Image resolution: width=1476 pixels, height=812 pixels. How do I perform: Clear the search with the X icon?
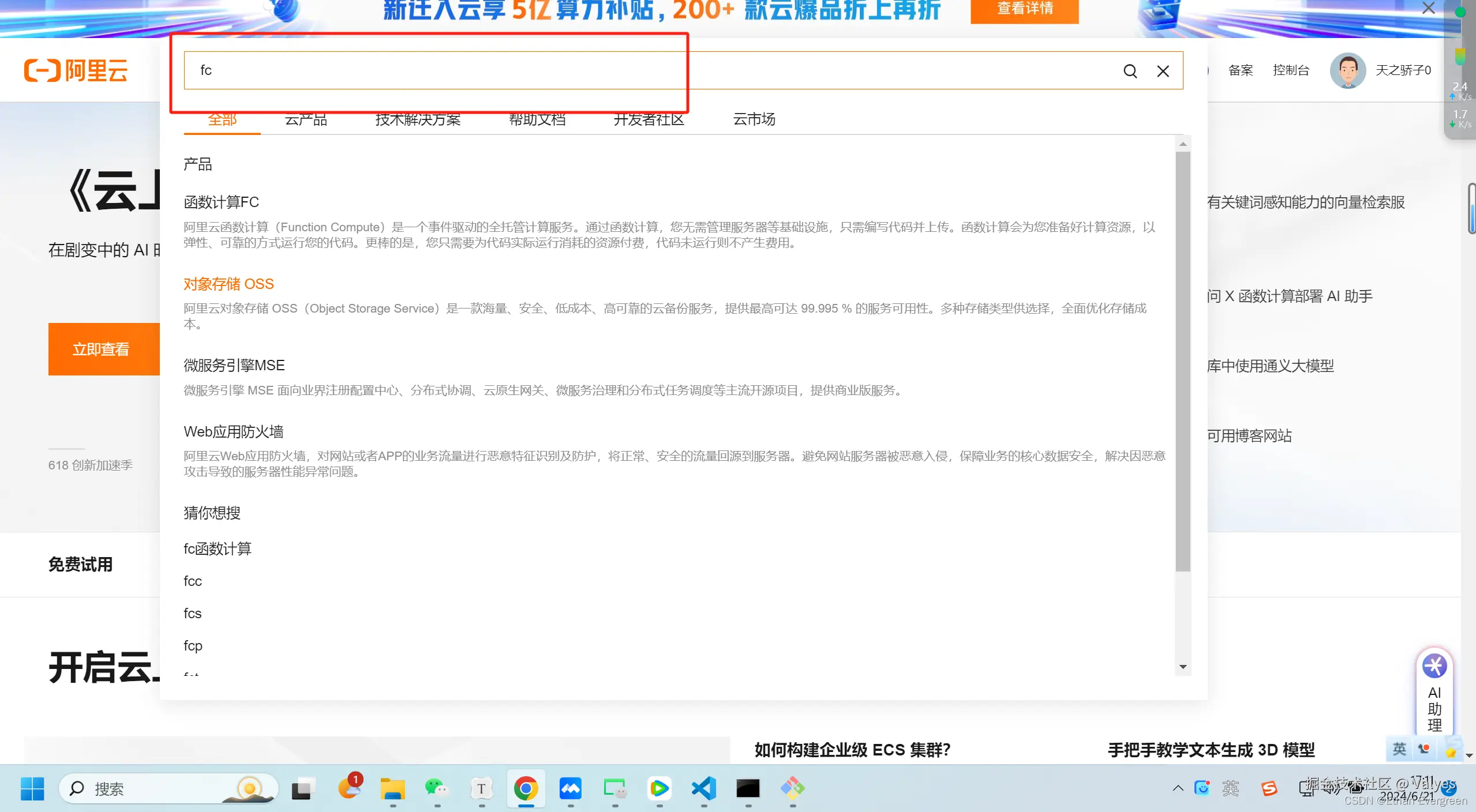pyautogui.click(x=1163, y=71)
